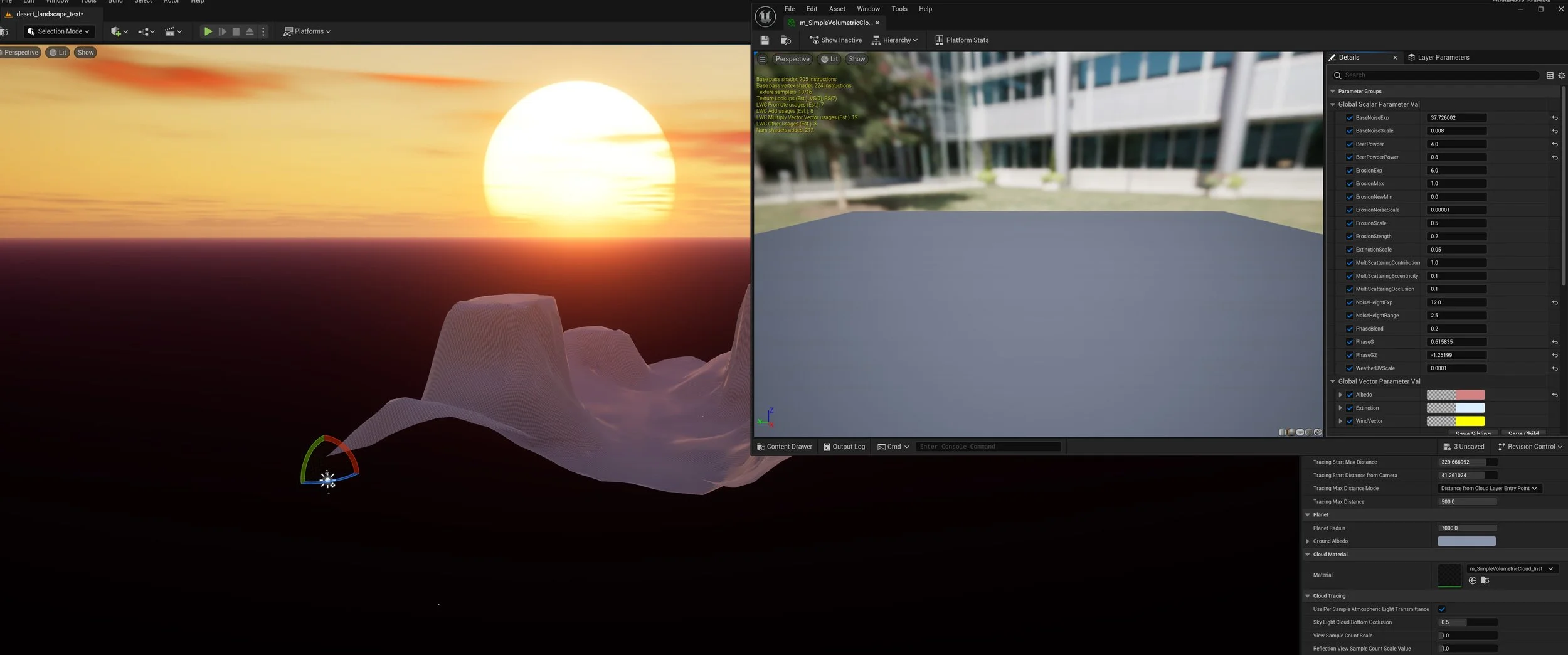Click Show in the material preview viewport
Screen dimensions: 1568x655
pos(857,59)
